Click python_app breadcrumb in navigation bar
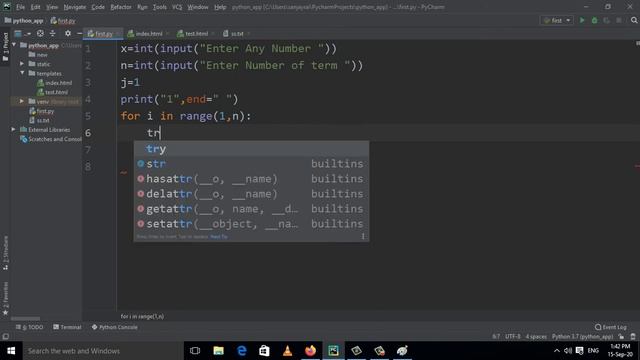 [24, 20]
